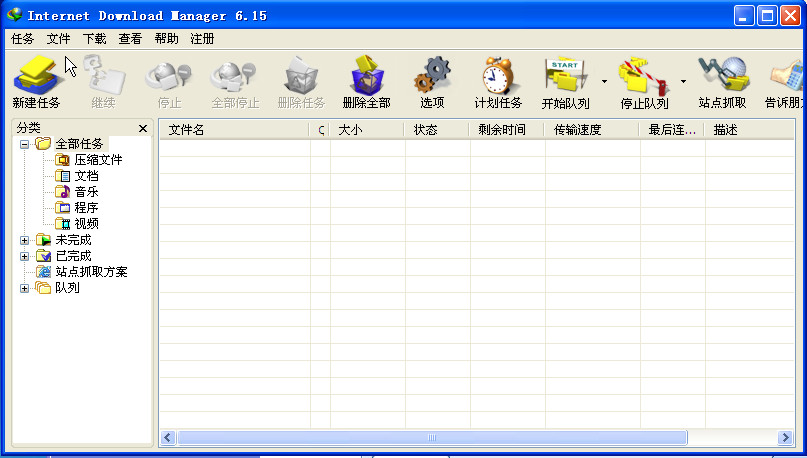Open the 查看 menu
Image resolution: width=807 pixels, height=458 pixels.
(130, 39)
